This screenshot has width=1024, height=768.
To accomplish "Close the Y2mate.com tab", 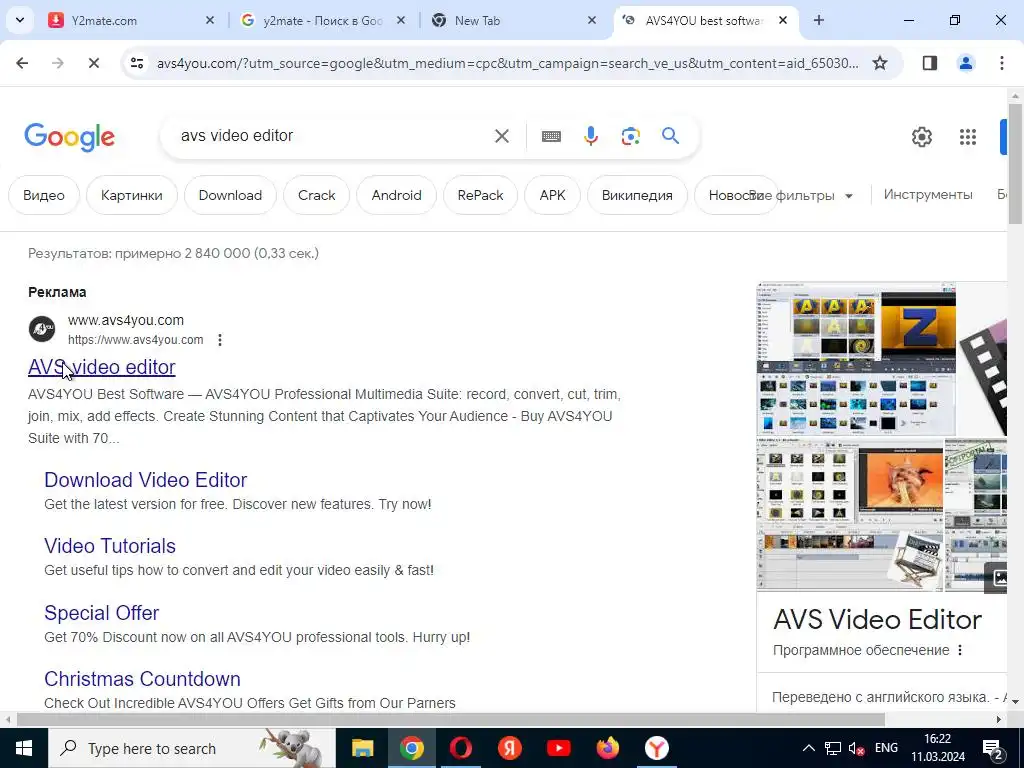I will point(210,21).
